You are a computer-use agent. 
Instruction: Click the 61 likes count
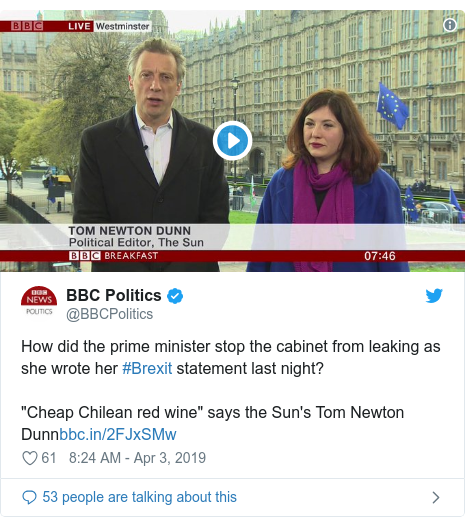tap(49, 458)
